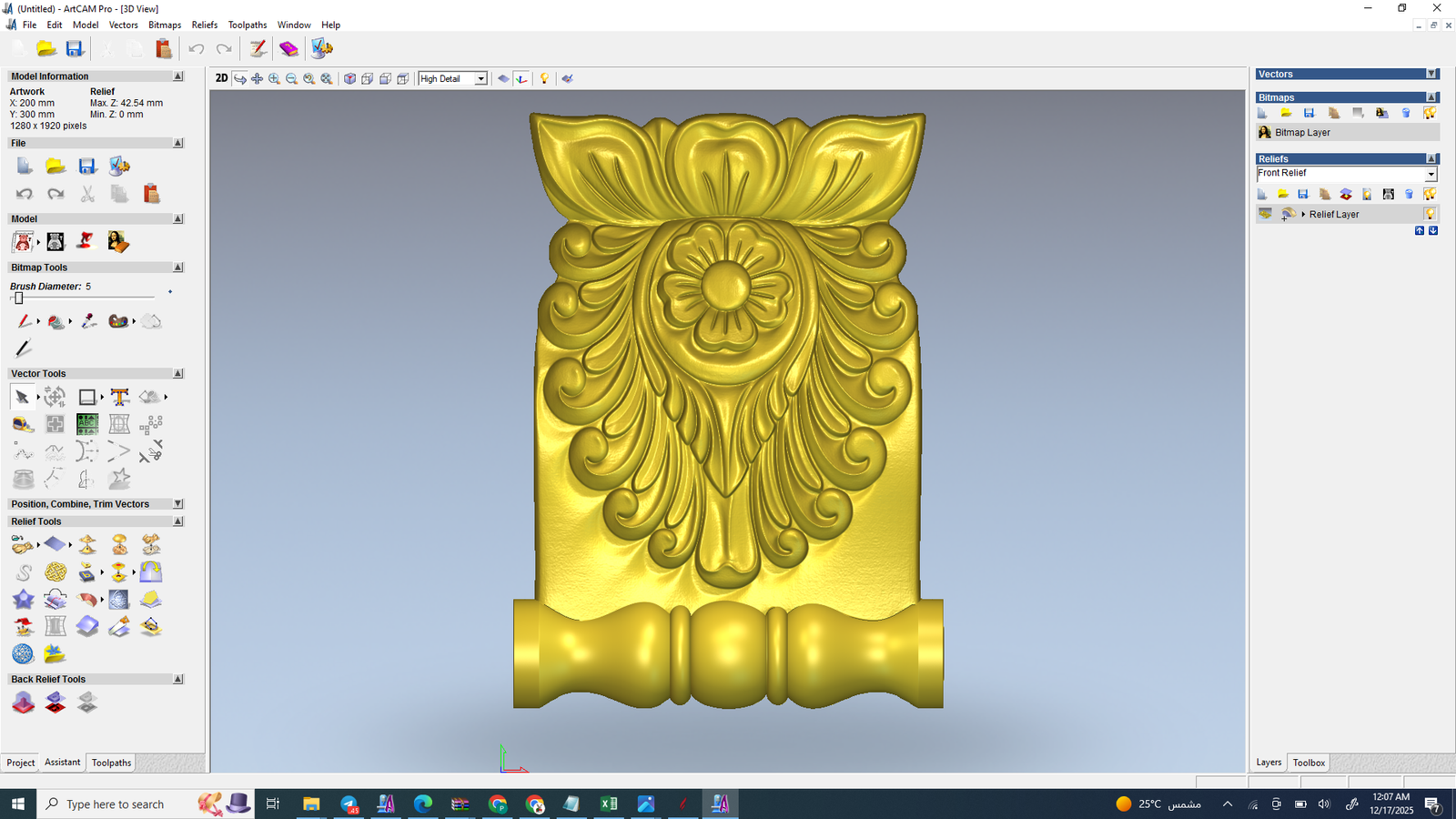Click the Measure tool tape icon
Screen dimensions: 1456x819
(x=23, y=424)
